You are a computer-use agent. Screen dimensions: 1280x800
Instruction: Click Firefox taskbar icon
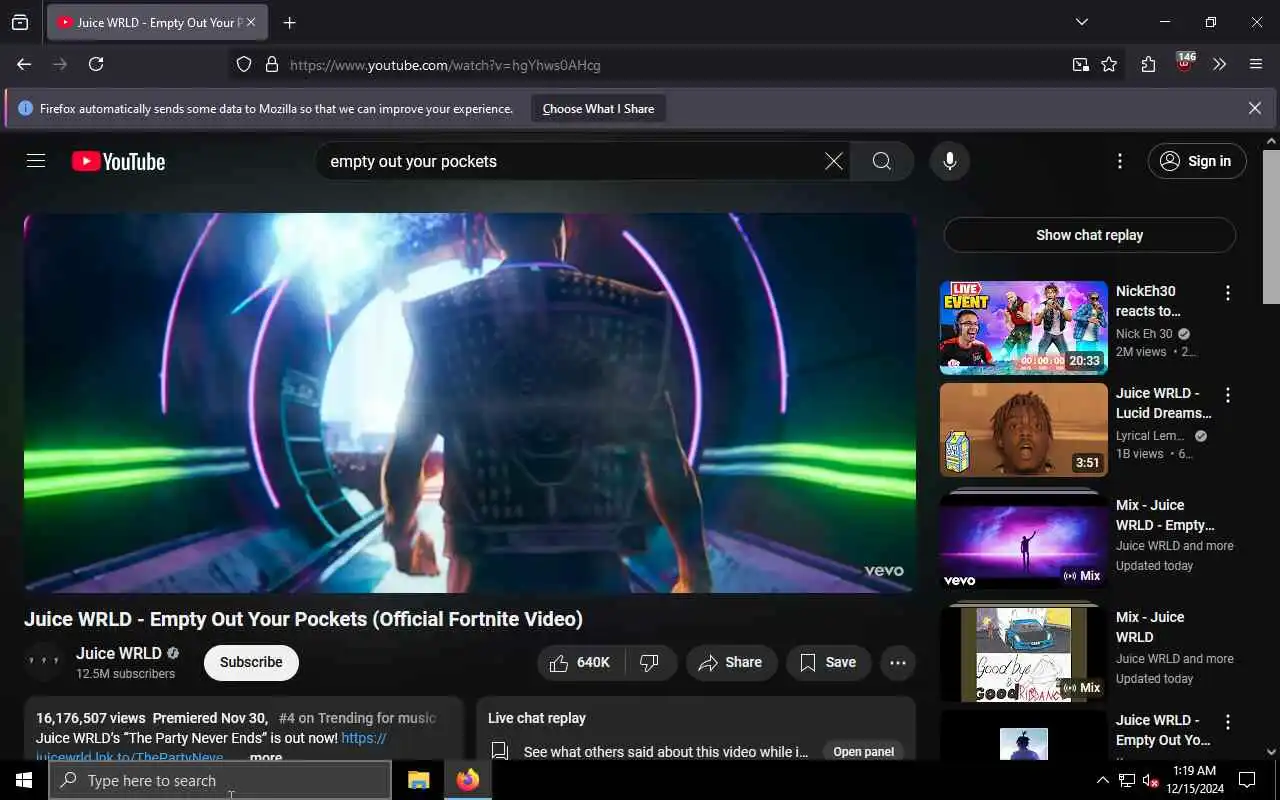pyautogui.click(x=467, y=780)
